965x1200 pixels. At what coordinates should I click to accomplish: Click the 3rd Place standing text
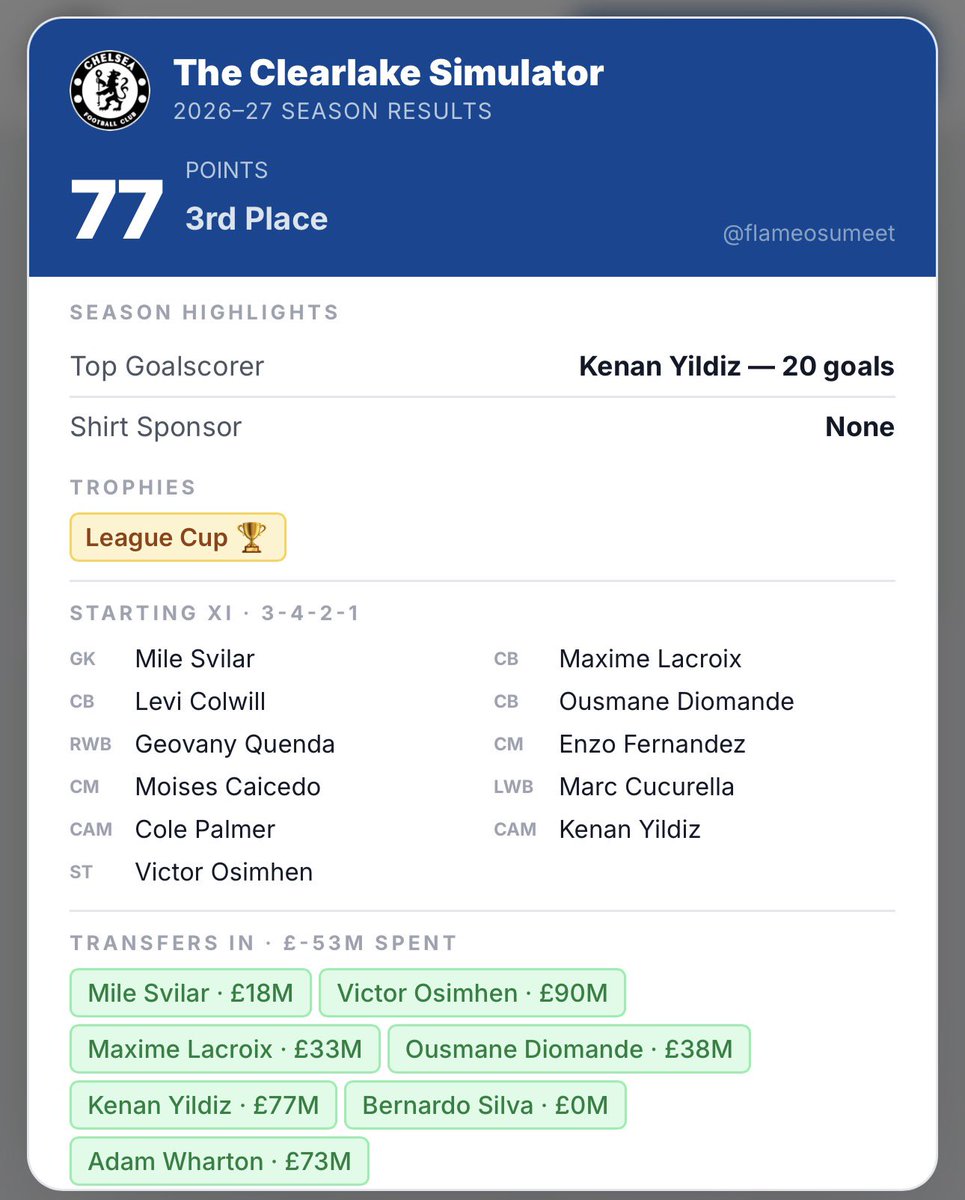(x=256, y=219)
